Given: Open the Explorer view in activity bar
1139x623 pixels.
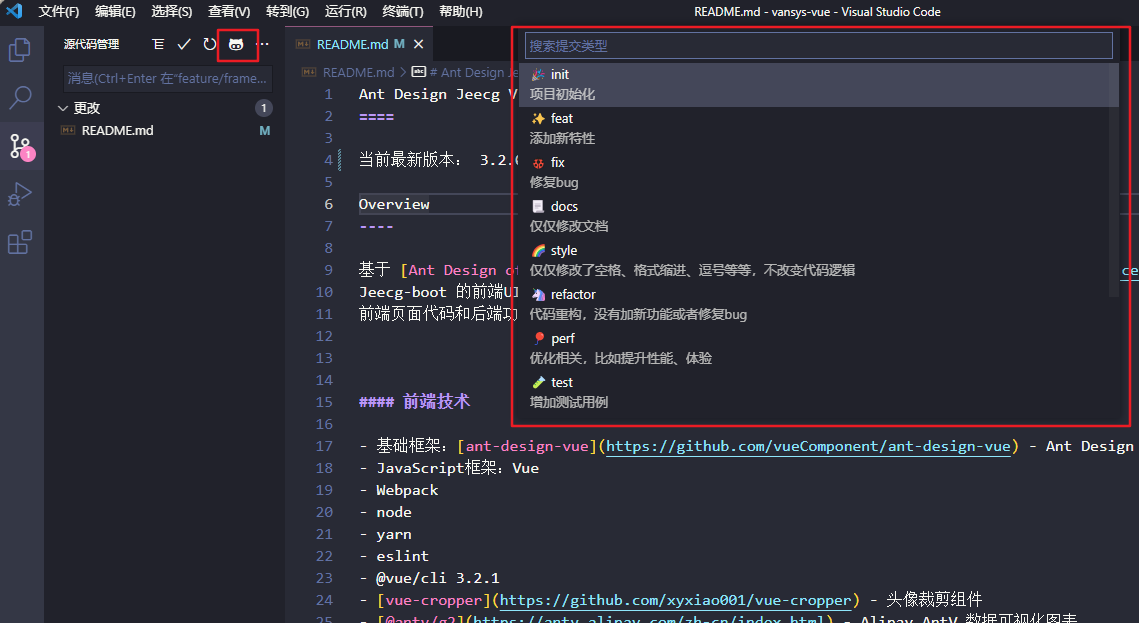Looking at the screenshot, I should [20, 50].
